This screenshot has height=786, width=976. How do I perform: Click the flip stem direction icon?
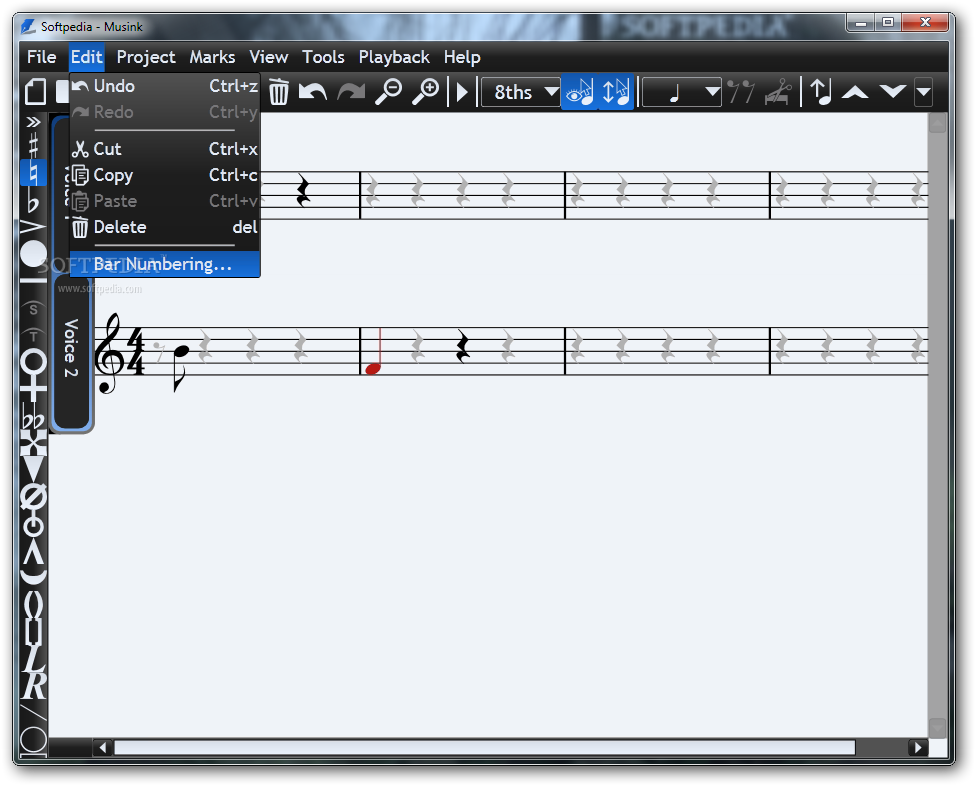(821, 91)
